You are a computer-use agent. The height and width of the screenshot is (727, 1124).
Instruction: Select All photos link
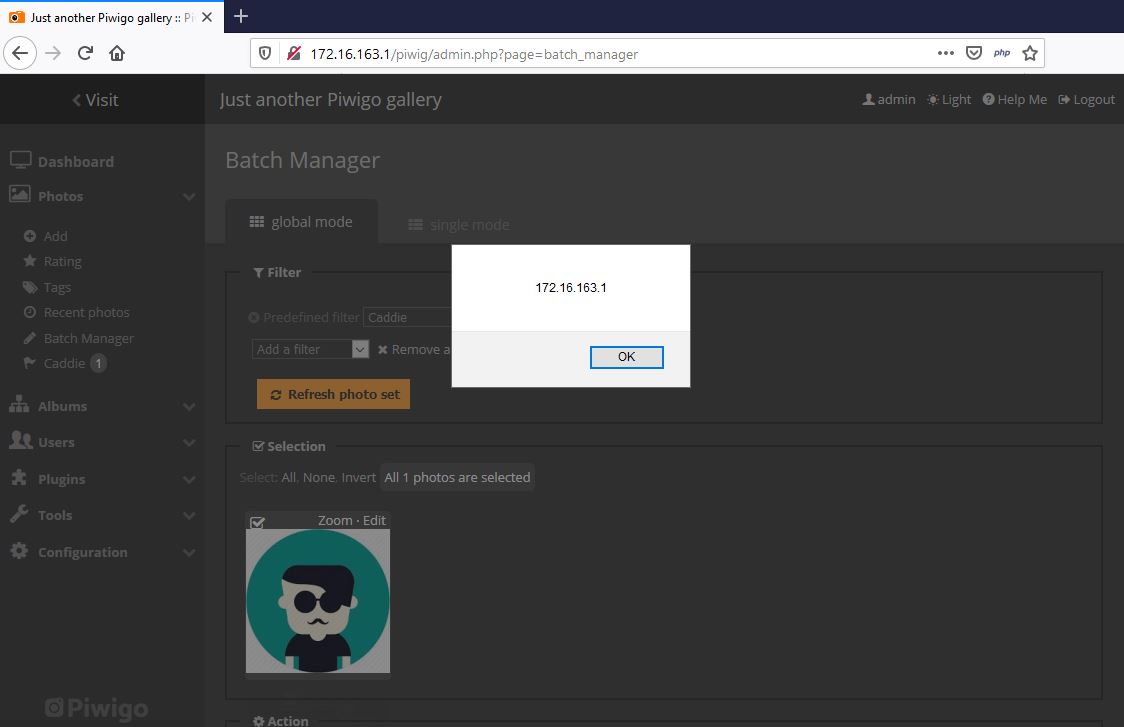pyautogui.click(x=288, y=477)
